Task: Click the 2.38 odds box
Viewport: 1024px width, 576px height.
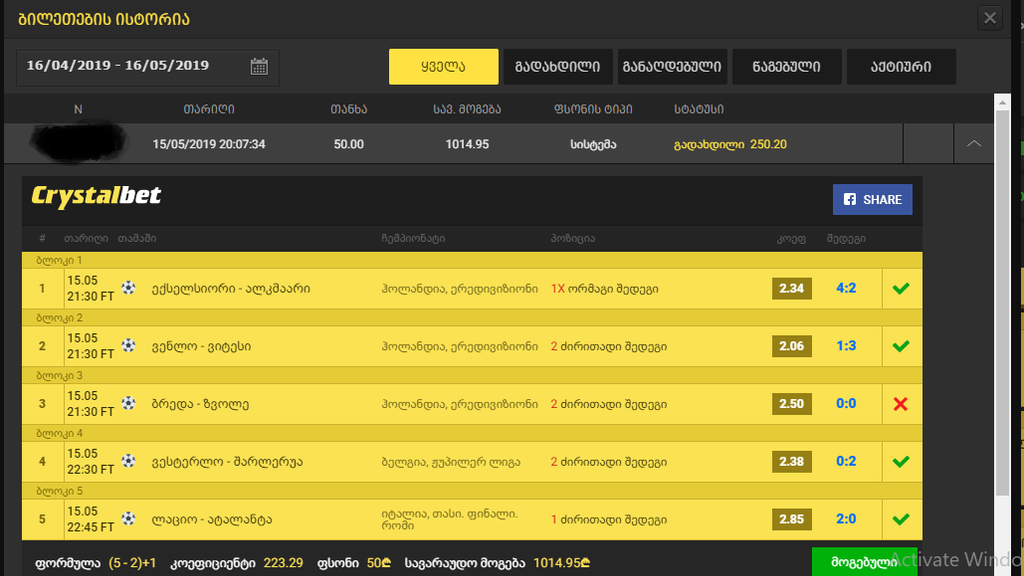Action: 792,462
